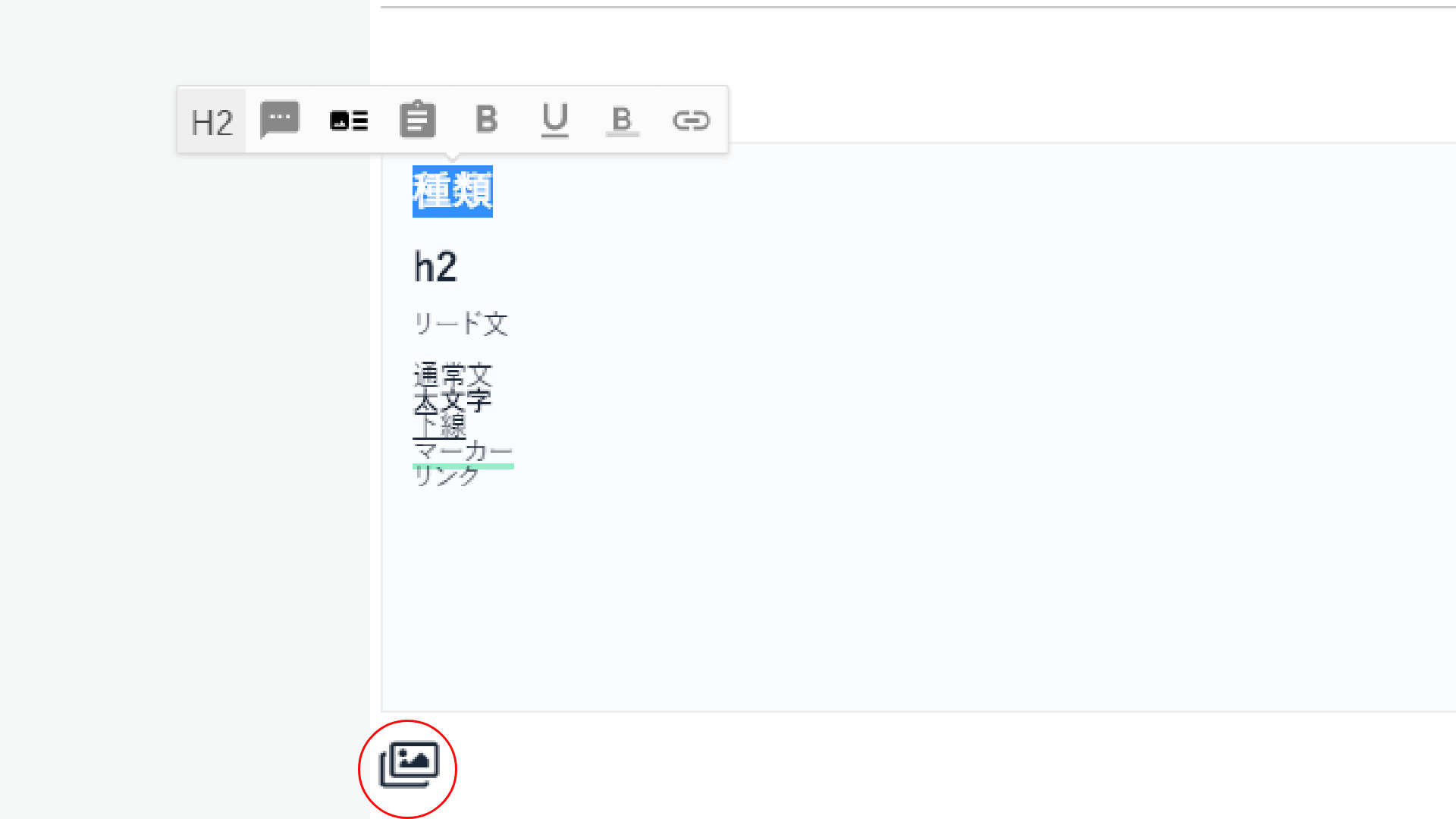The image size is (1456, 819).
Task: Place cursor in リード文 lead text
Action: 460,324
